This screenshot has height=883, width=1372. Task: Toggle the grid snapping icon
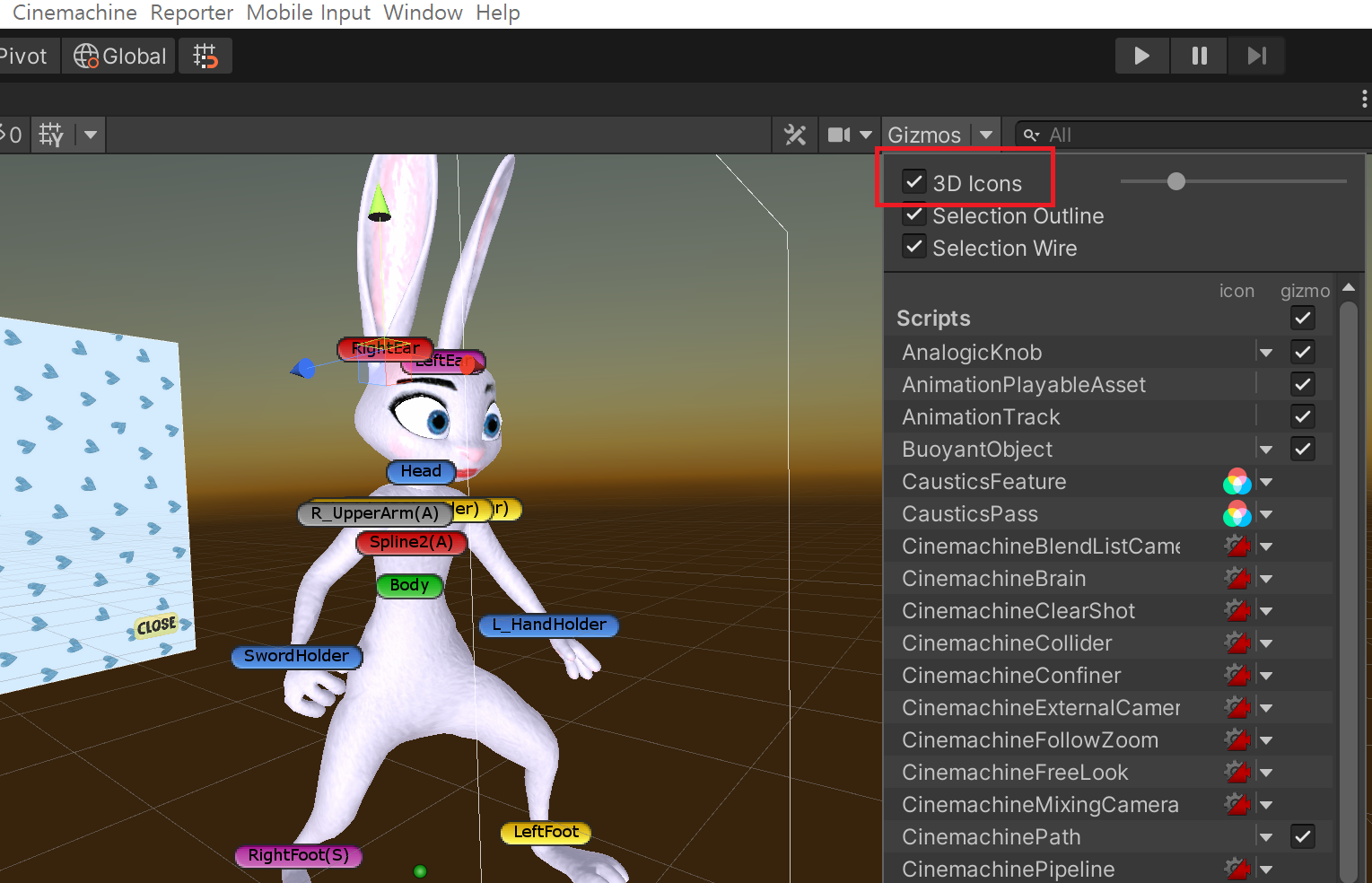coord(205,56)
